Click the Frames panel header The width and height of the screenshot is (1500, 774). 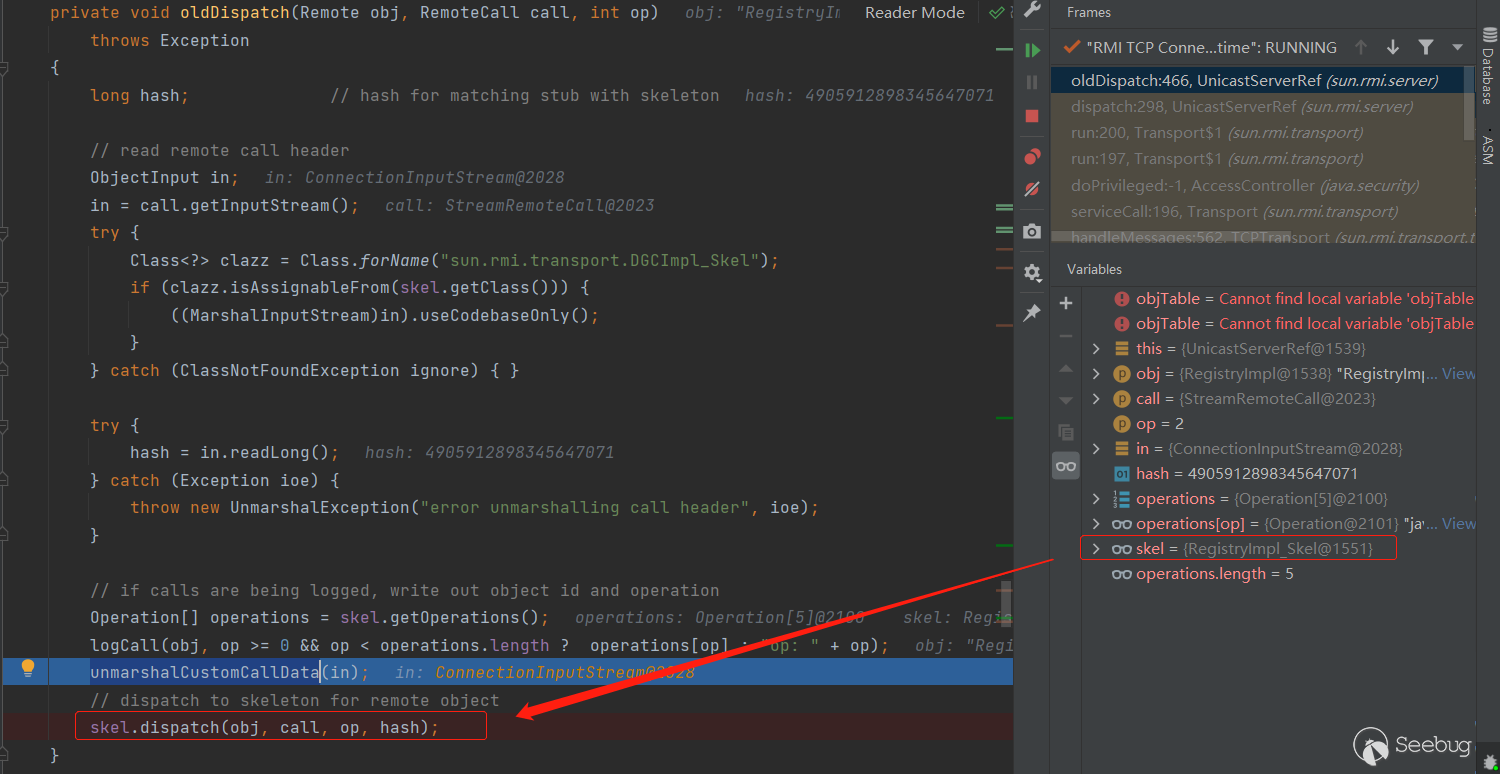[x=1089, y=12]
